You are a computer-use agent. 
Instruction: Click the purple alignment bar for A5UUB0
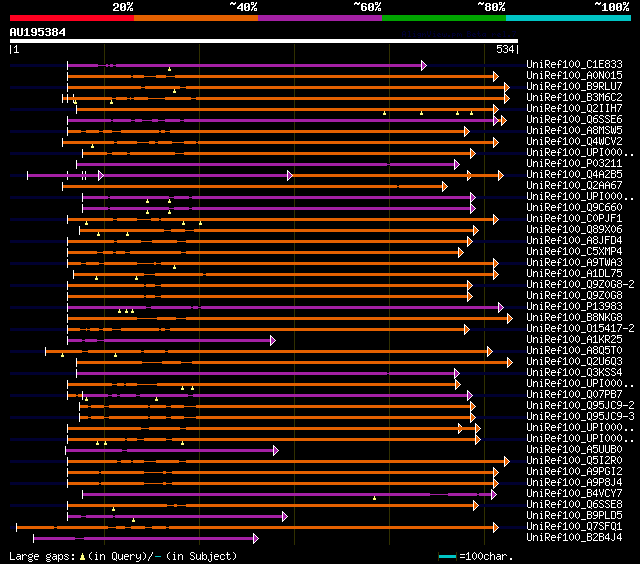pyautogui.click(x=172, y=451)
